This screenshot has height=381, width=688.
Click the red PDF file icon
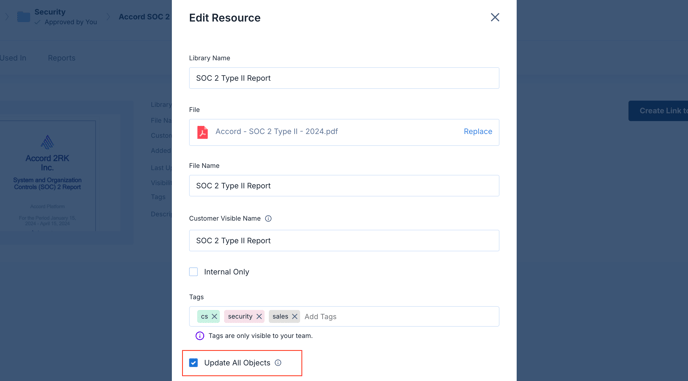pos(202,132)
